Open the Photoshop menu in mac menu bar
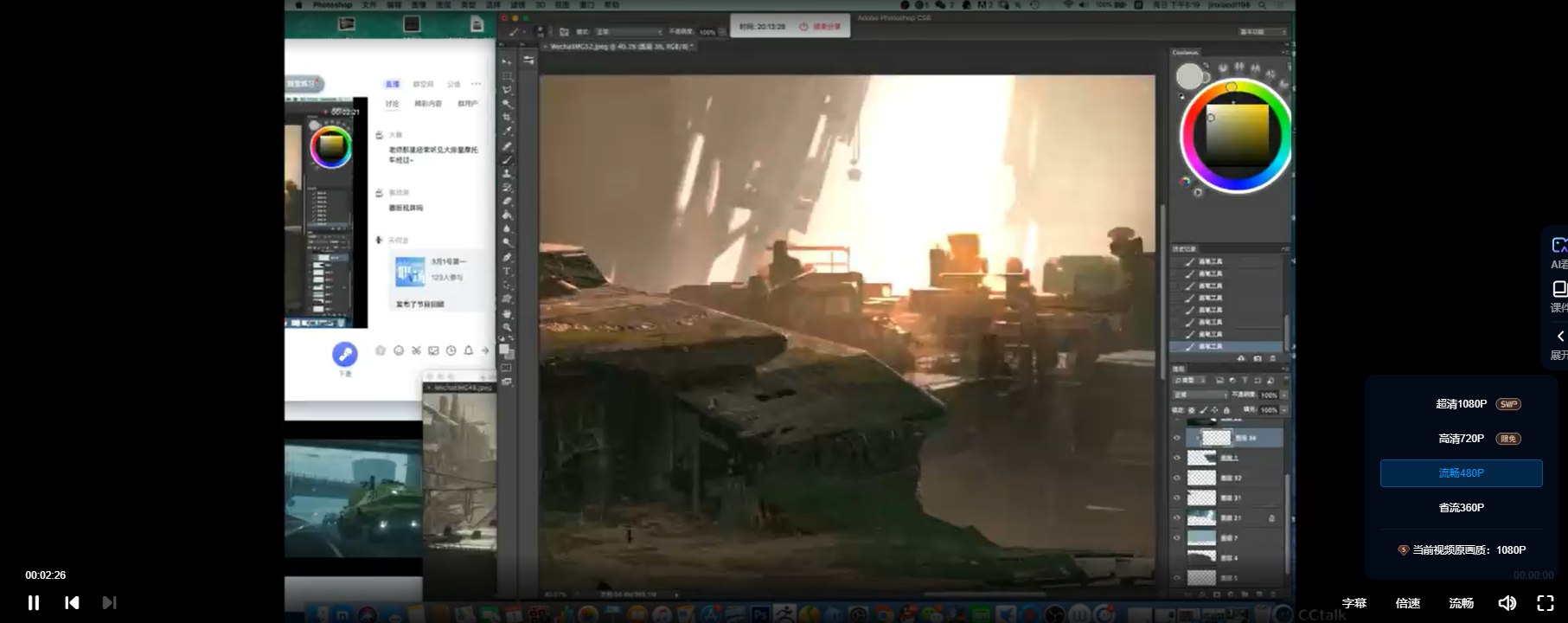1568x623 pixels. [x=332, y=5]
